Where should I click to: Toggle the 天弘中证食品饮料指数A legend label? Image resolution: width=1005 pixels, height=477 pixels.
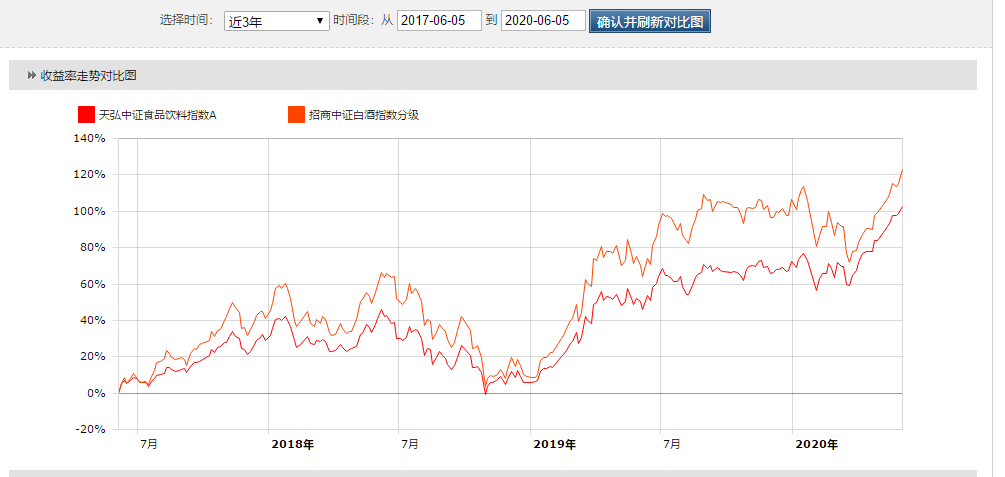click(x=157, y=115)
